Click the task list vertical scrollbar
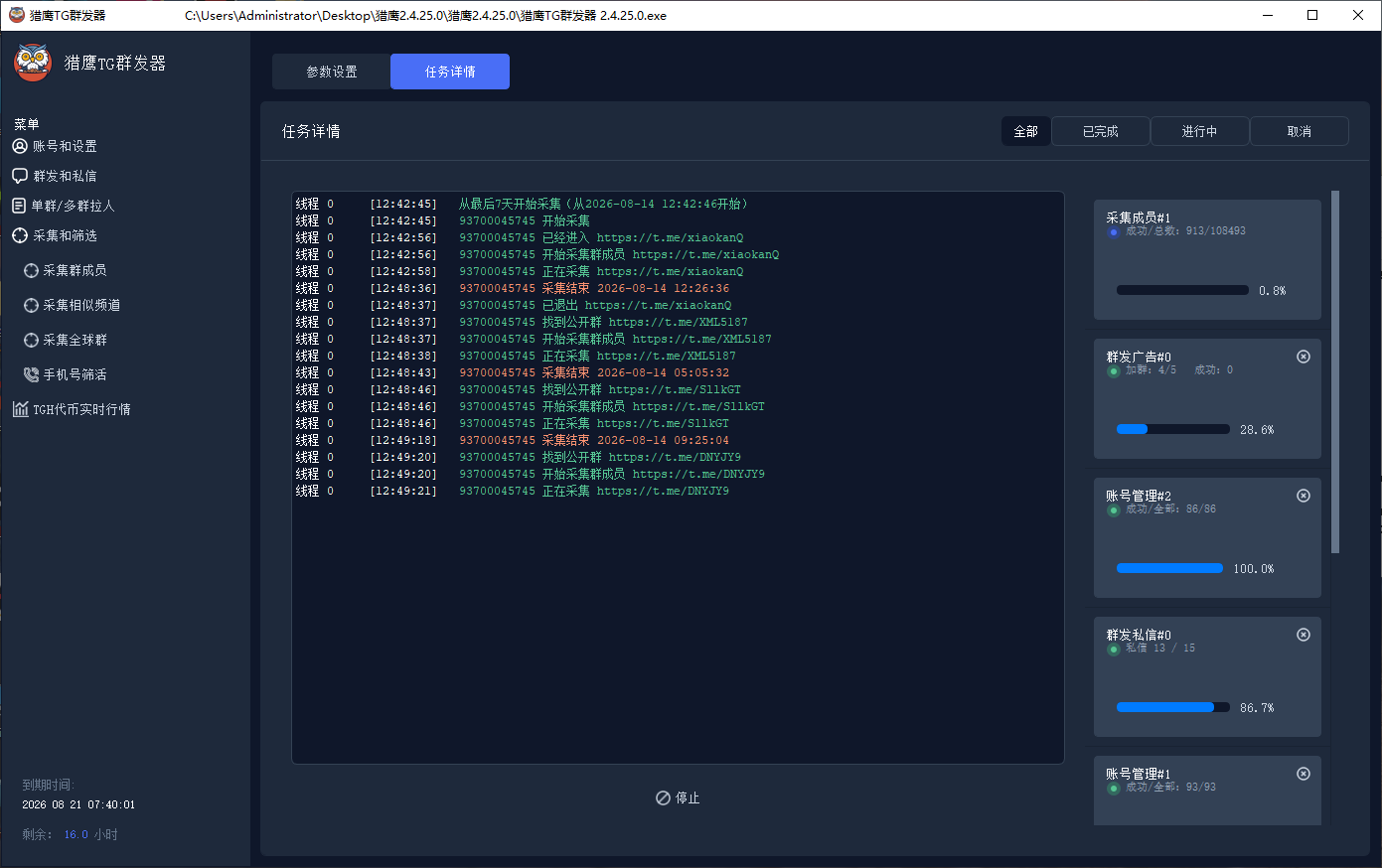Screen dimensions: 1382x868 pos(1335,371)
